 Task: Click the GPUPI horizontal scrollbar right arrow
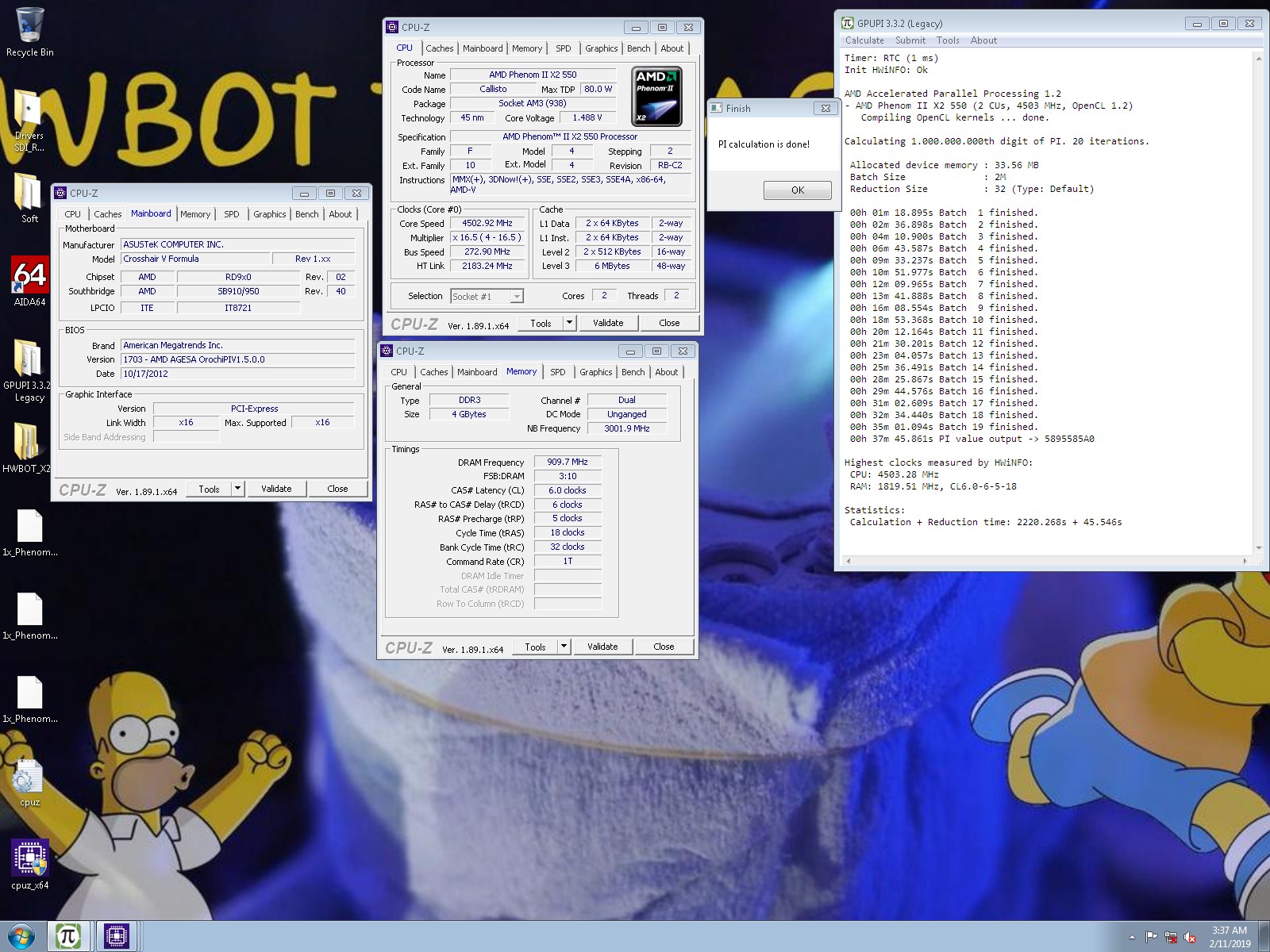(1245, 561)
